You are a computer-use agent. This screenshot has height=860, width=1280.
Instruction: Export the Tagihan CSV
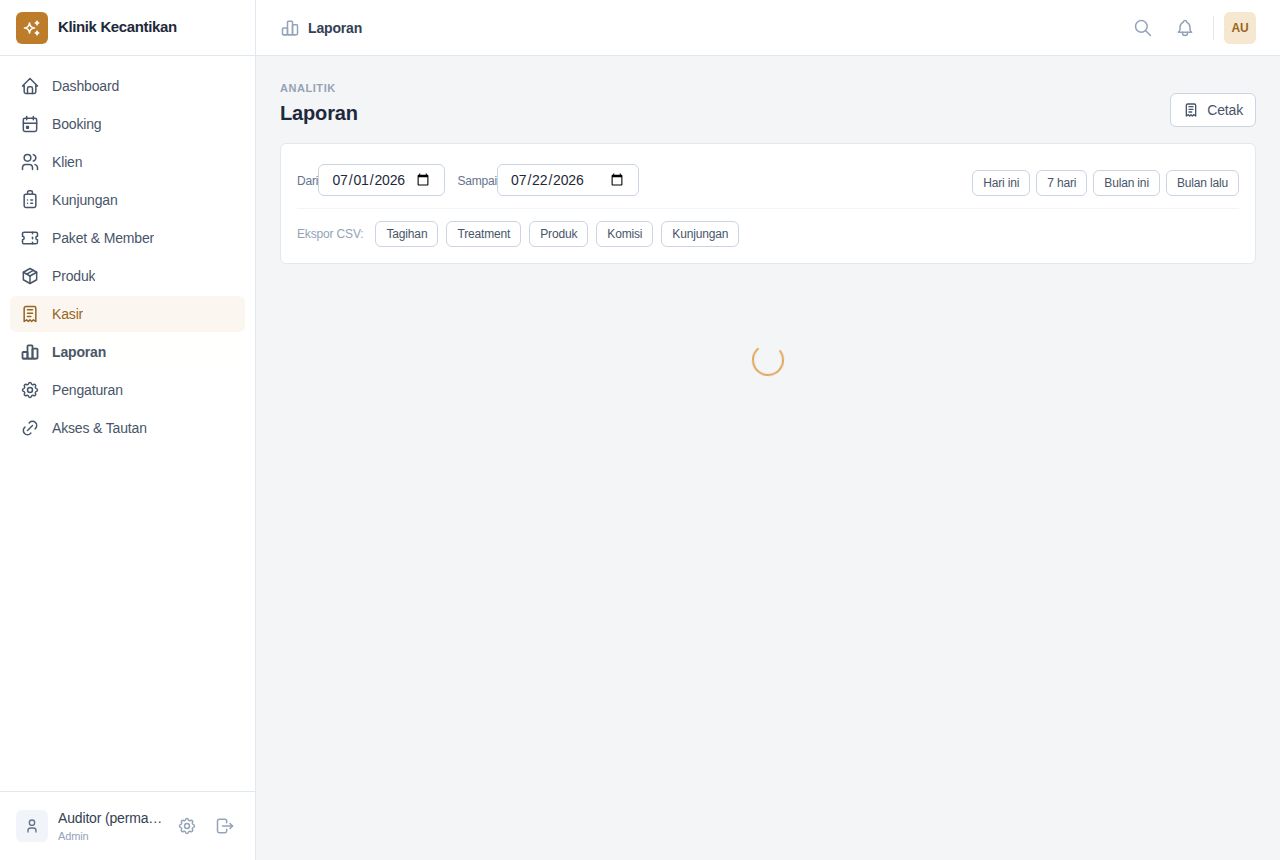tap(406, 234)
